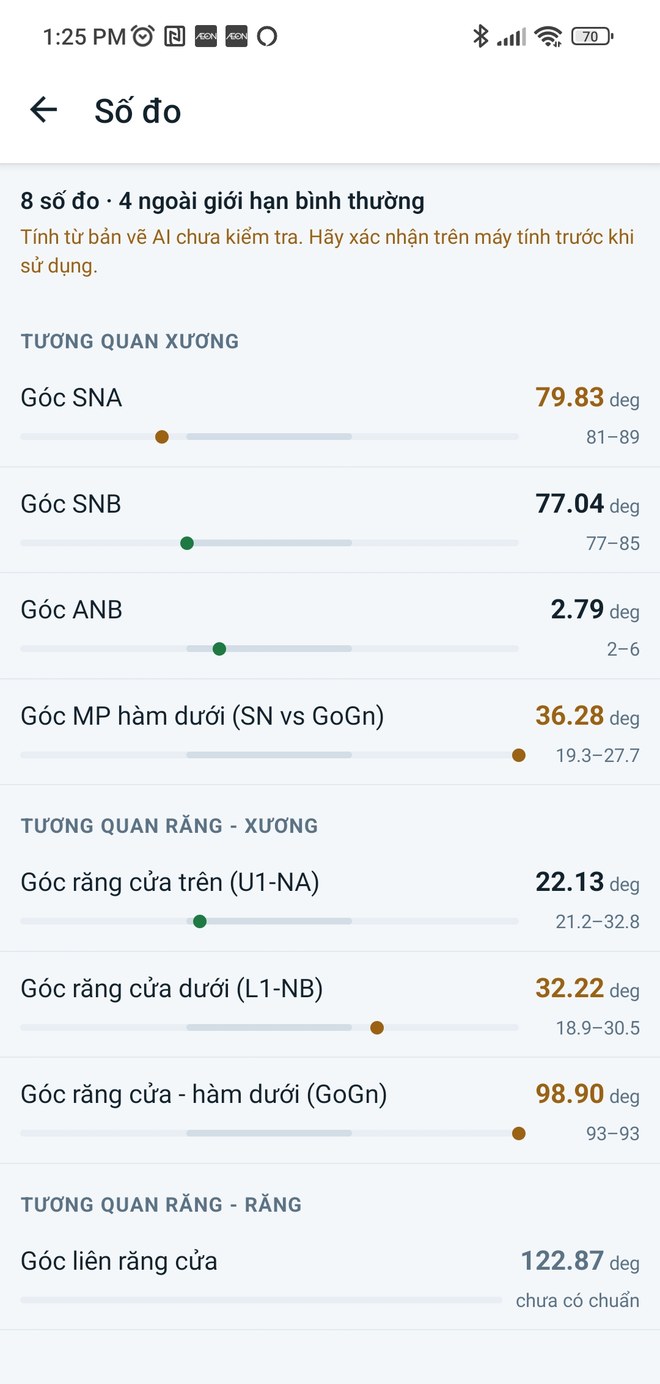Open Góc răng cửa - hàm dưới (GoGn)

pyautogui.click(x=330, y=1110)
